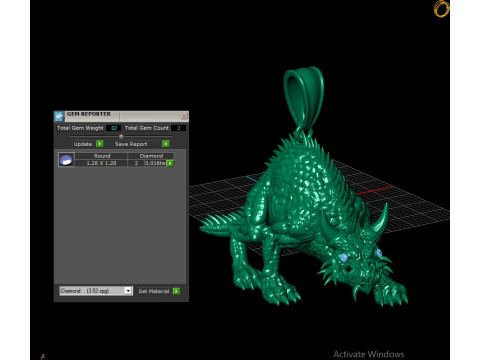The image size is (480, 360).
Task: Click the Total Gem Count value field
Action: coord(179,128)
